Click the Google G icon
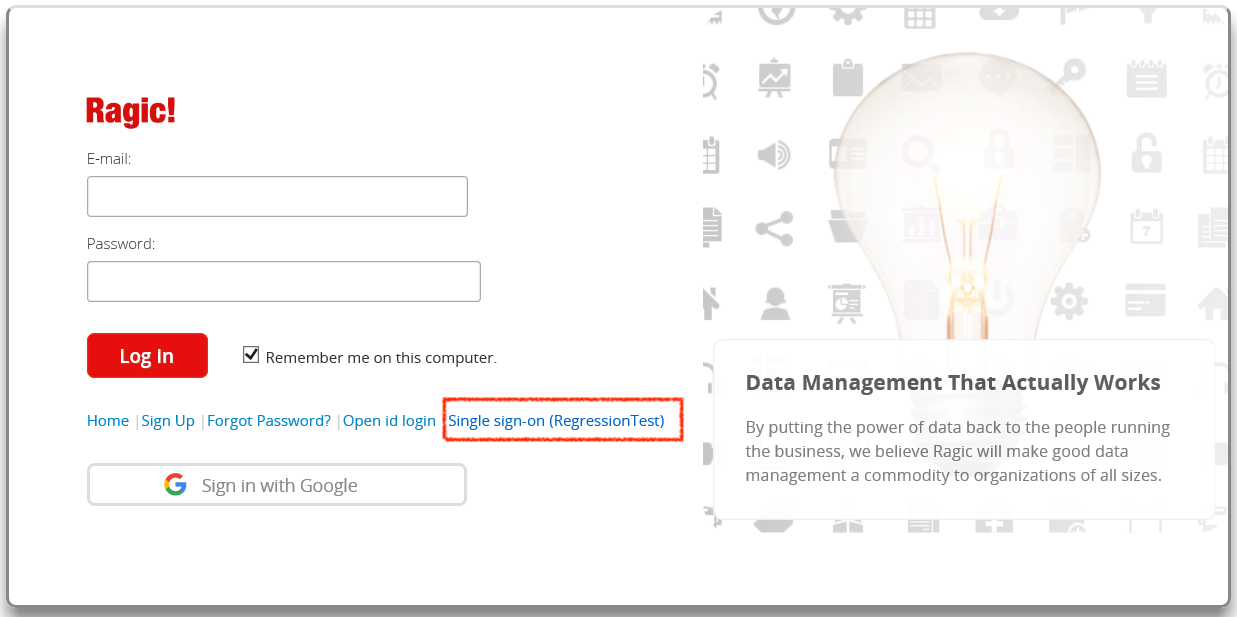The height and width of the screenshot is (617, 1237). 176,485
